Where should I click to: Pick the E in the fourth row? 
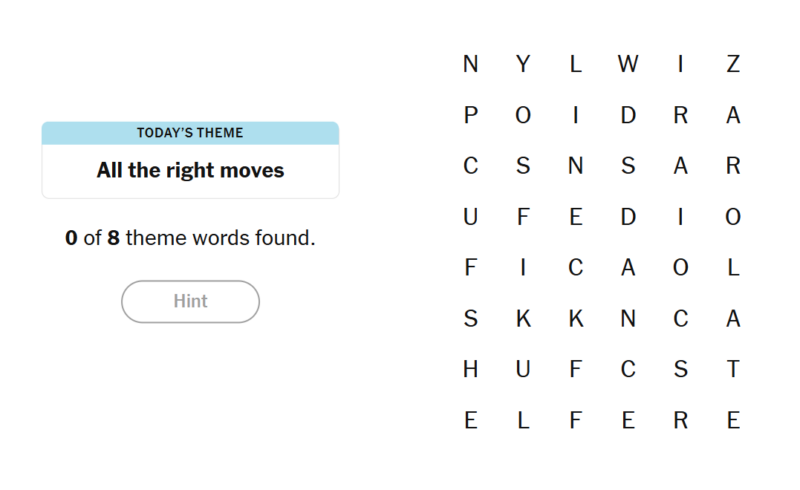pos(576,217)
